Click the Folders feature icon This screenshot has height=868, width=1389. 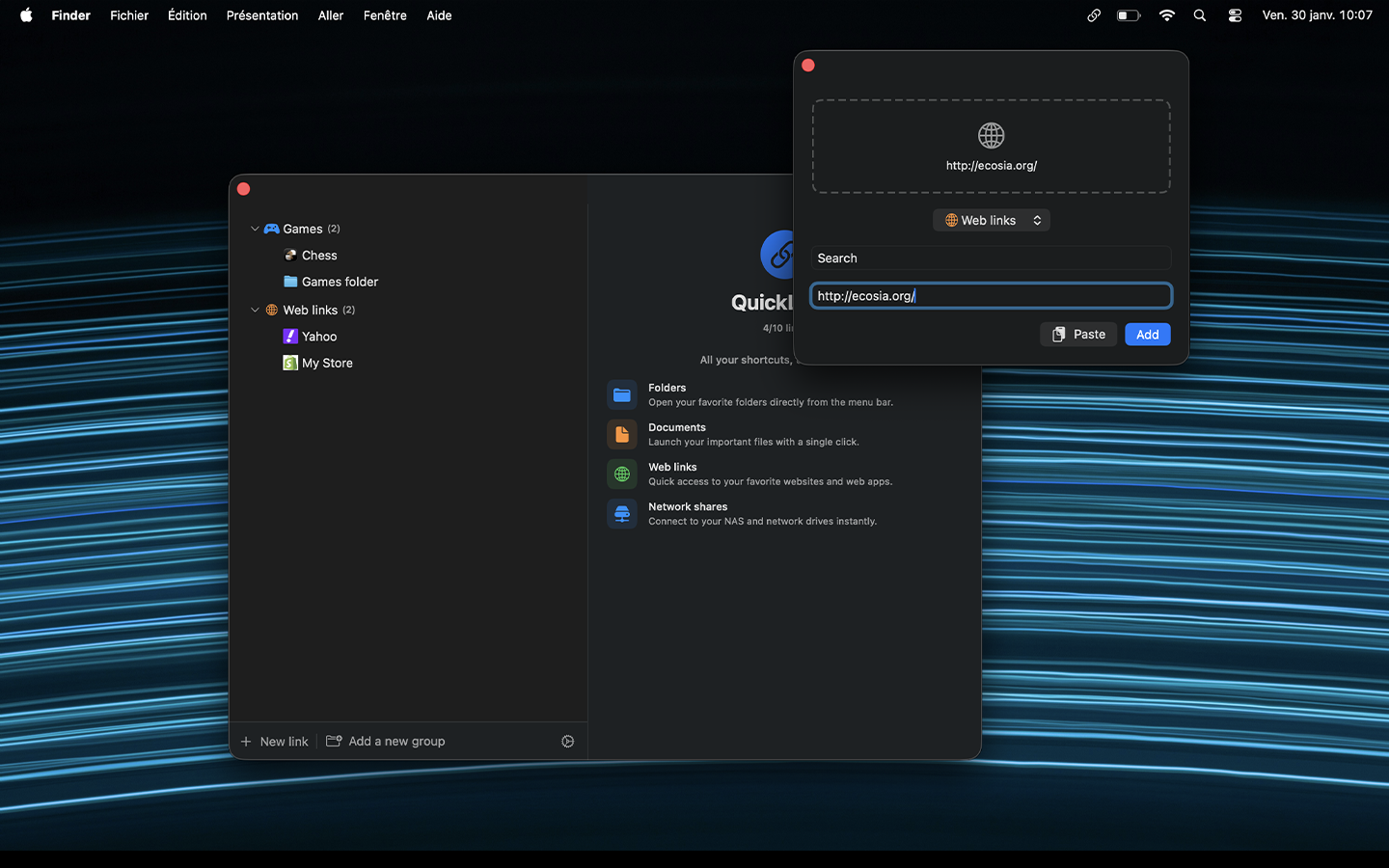tap(622, 394)
